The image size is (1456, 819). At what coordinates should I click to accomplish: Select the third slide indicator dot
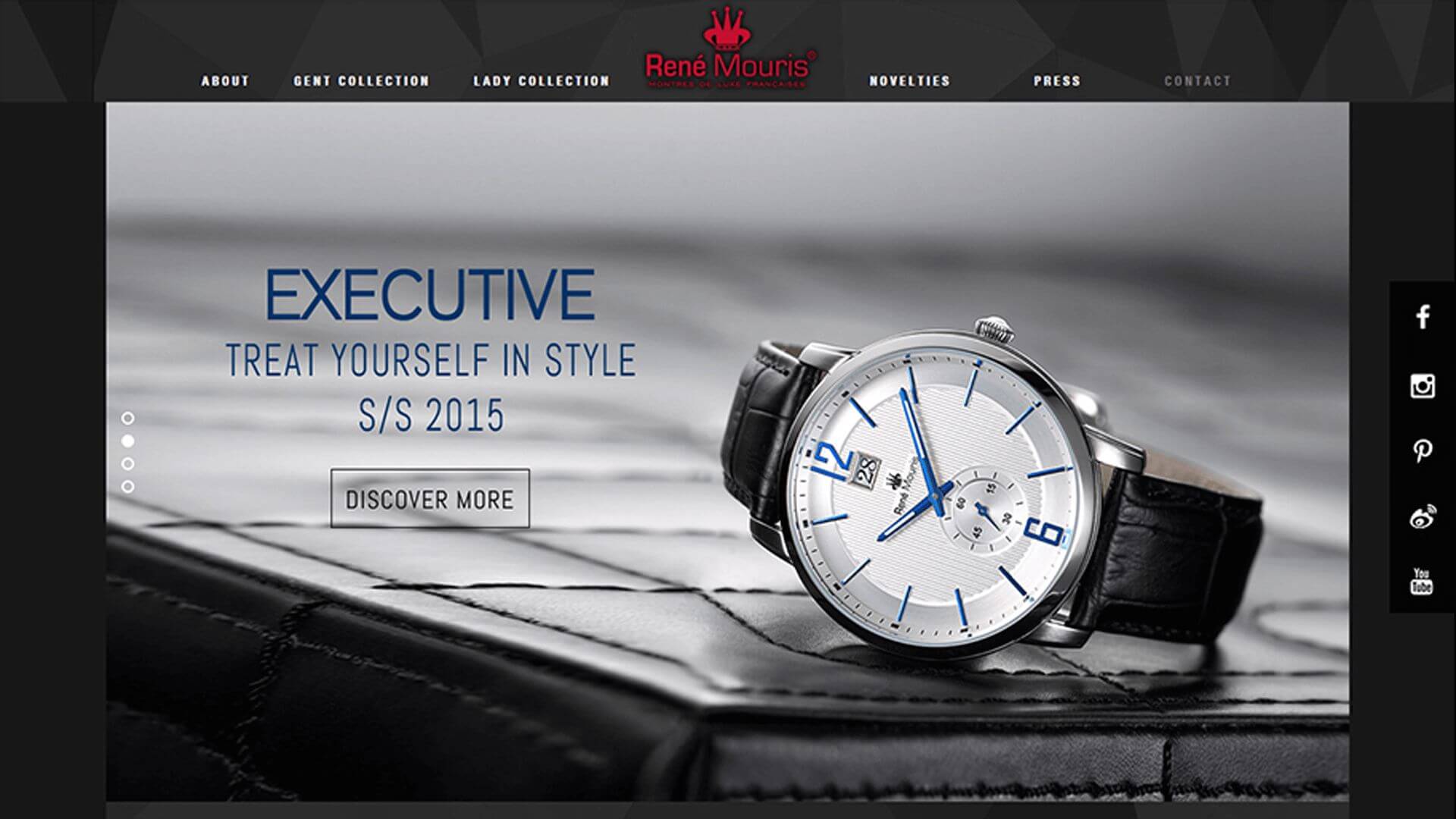pos(128,463)
